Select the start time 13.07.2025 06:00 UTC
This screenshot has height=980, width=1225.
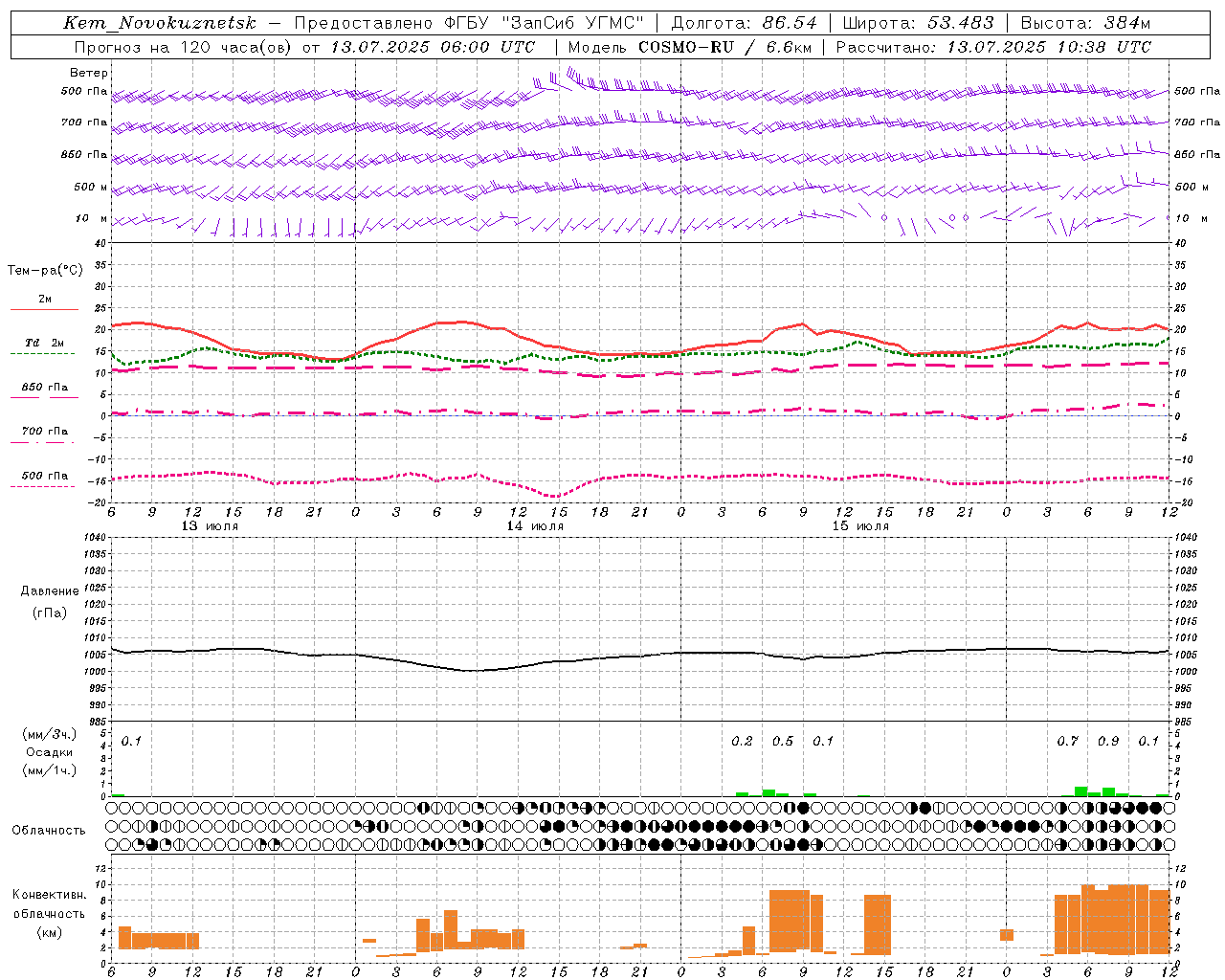pyautogui.click(x=433, y=47)
